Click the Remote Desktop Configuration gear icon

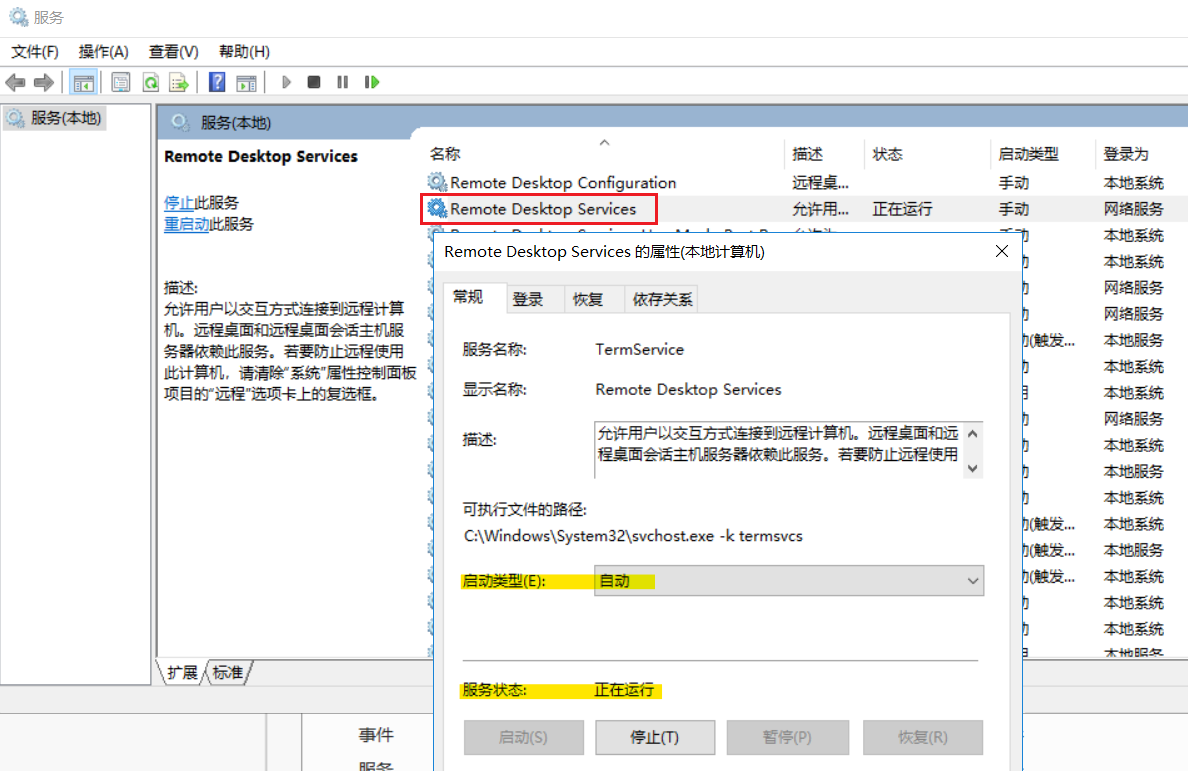click(437, 182)
